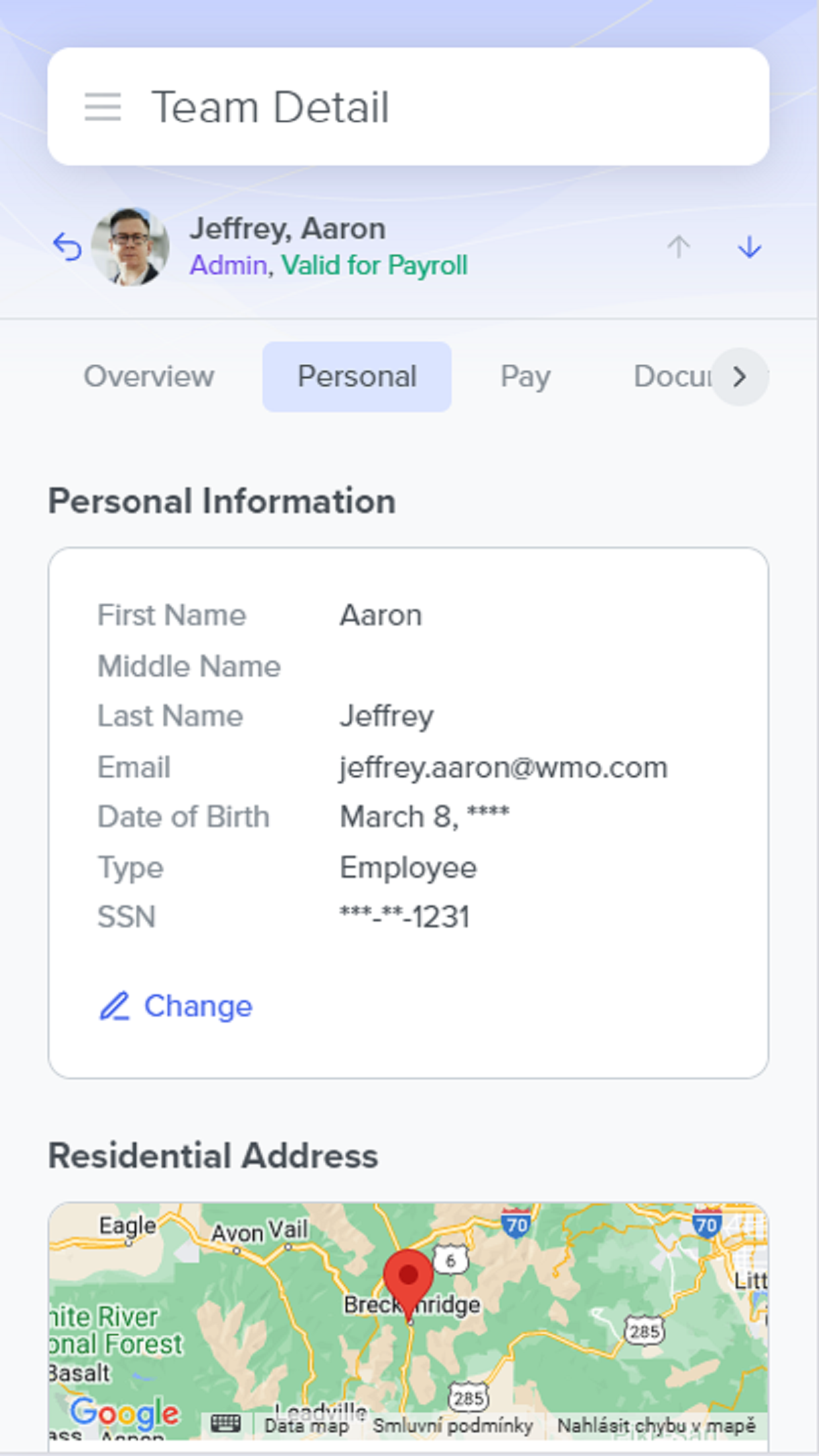Select the Personal tab

(x=357, y=377)
